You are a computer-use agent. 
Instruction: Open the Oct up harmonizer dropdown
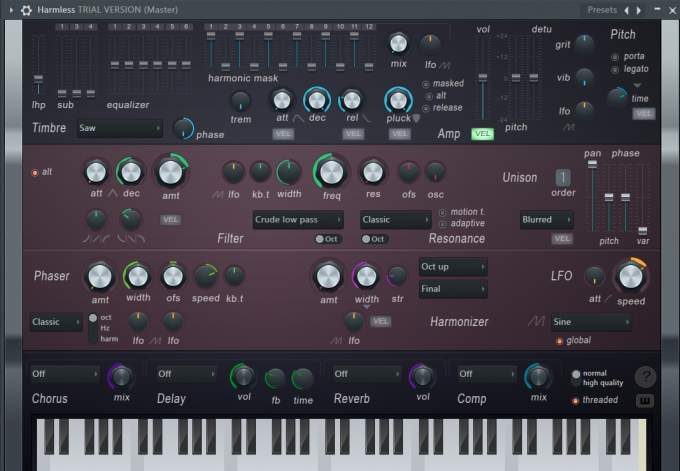pyautogui.click(x=453, y=267)
